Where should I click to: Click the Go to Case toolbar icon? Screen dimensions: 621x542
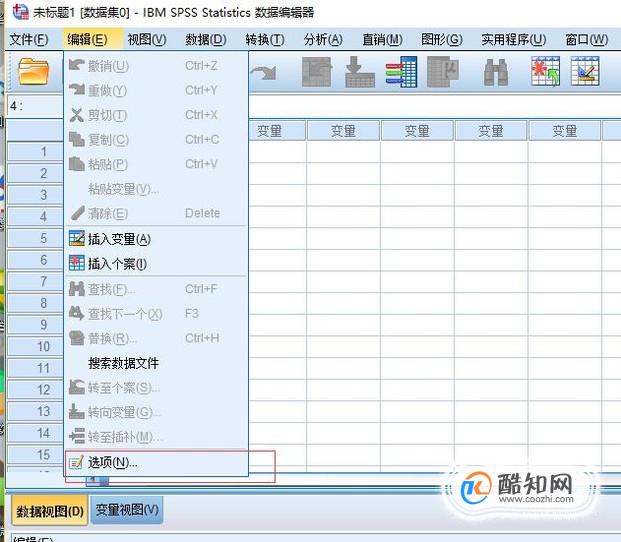[316, 72]
